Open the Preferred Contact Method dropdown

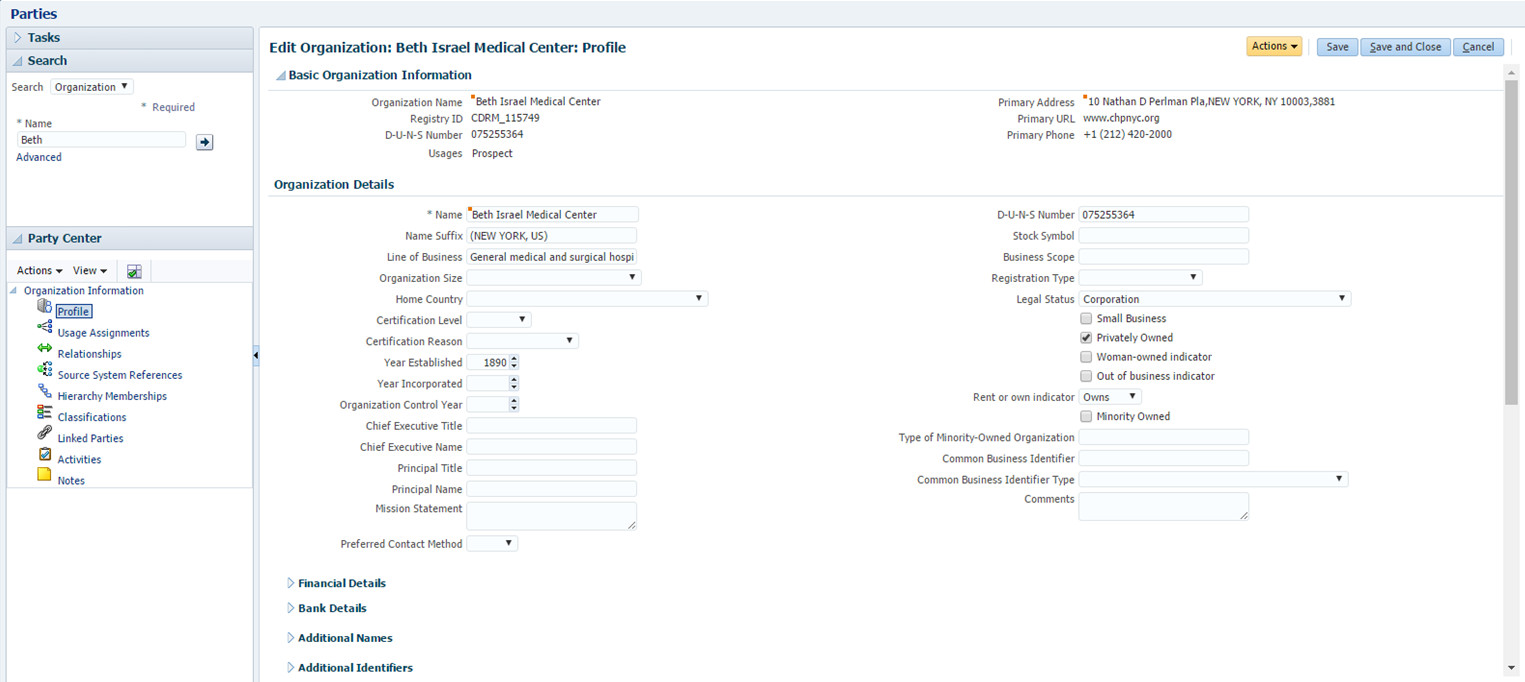pos(492,543)
